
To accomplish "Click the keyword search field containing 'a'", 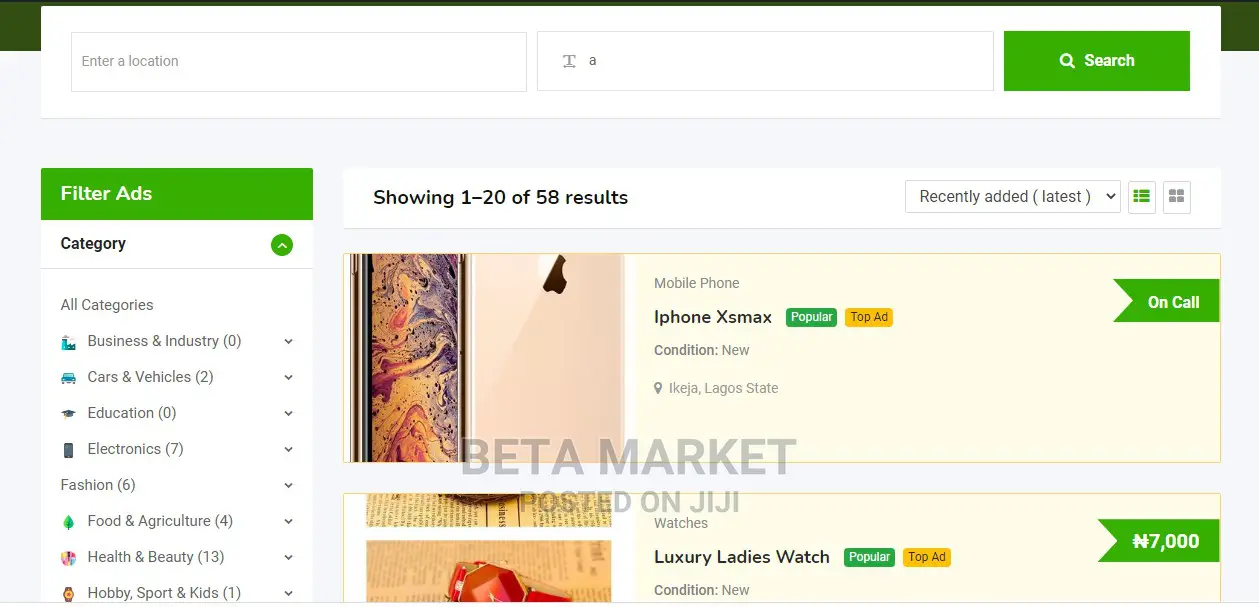I will coord(765,62).
